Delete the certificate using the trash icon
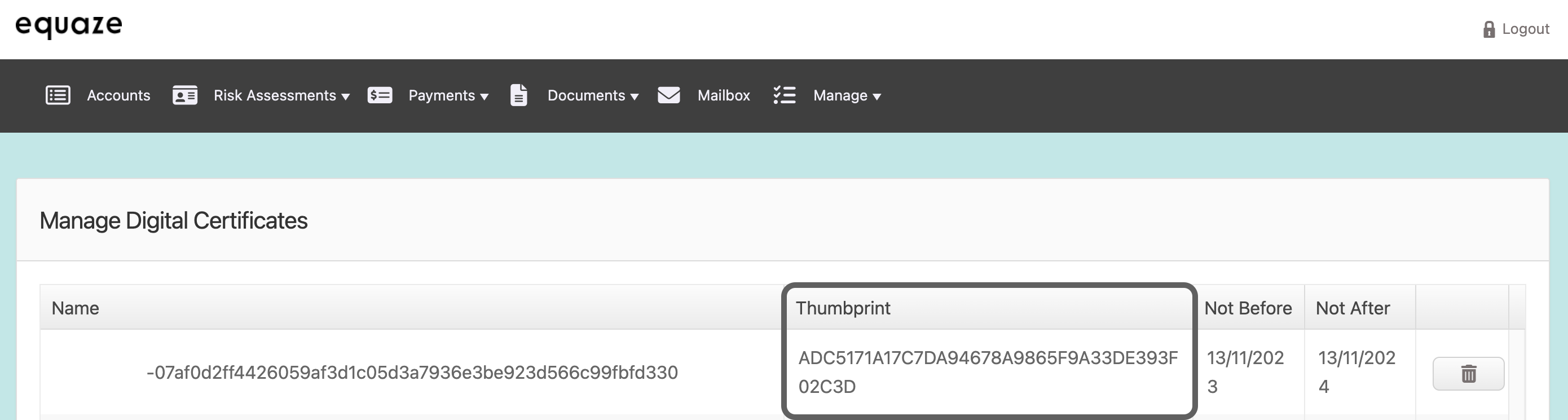1568x420 pixels. [x=1468, y=374]
